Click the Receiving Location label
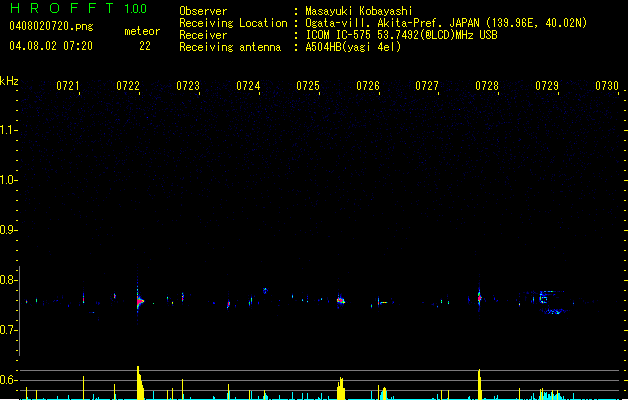The height and width of the screenshot is (400, 629). coord(233,23)
